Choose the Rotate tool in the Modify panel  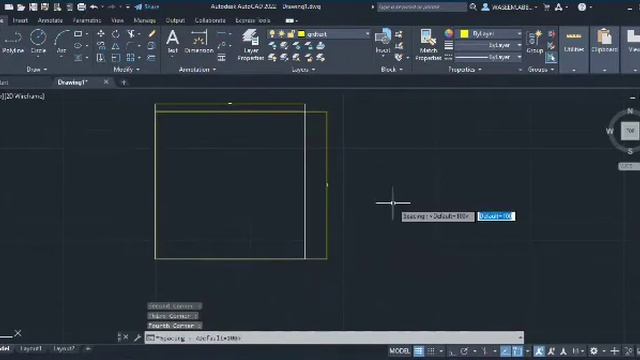[x=116, y=34]
